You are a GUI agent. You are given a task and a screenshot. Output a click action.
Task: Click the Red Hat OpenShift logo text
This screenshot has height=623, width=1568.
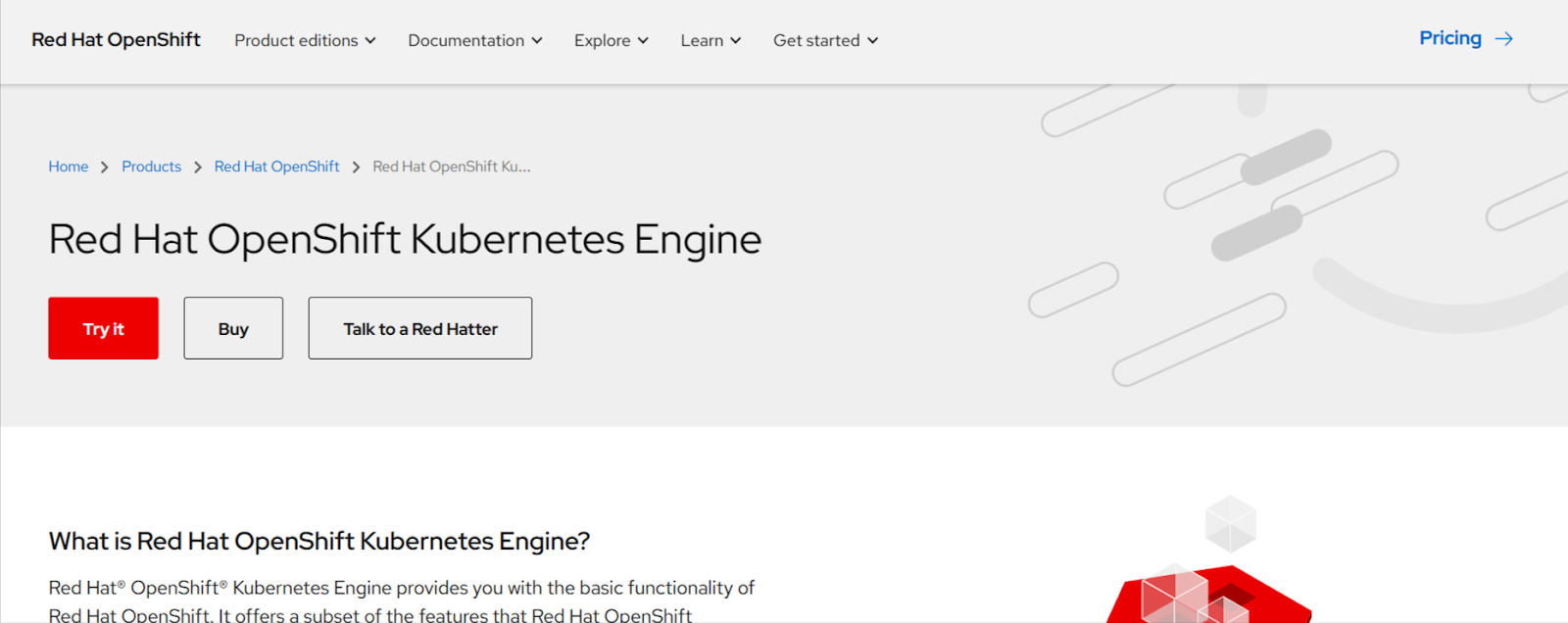click(x=116, y=40)
